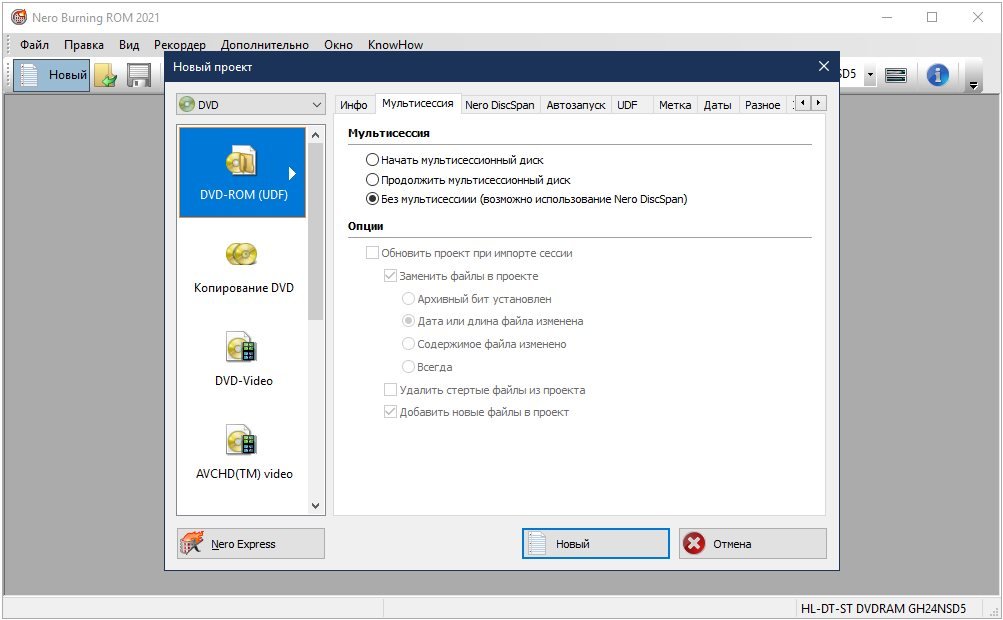Open the Рекордер menu
Screen dimensions: 1003x620
point(180,45)
